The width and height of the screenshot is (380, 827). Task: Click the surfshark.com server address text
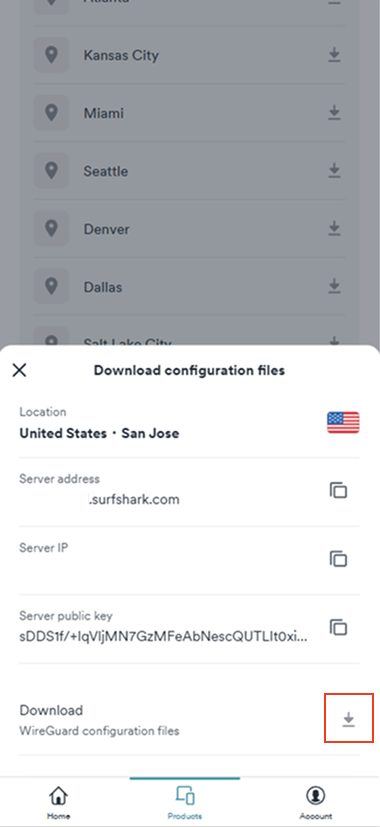pyautogui.click(x=134, y=499)
